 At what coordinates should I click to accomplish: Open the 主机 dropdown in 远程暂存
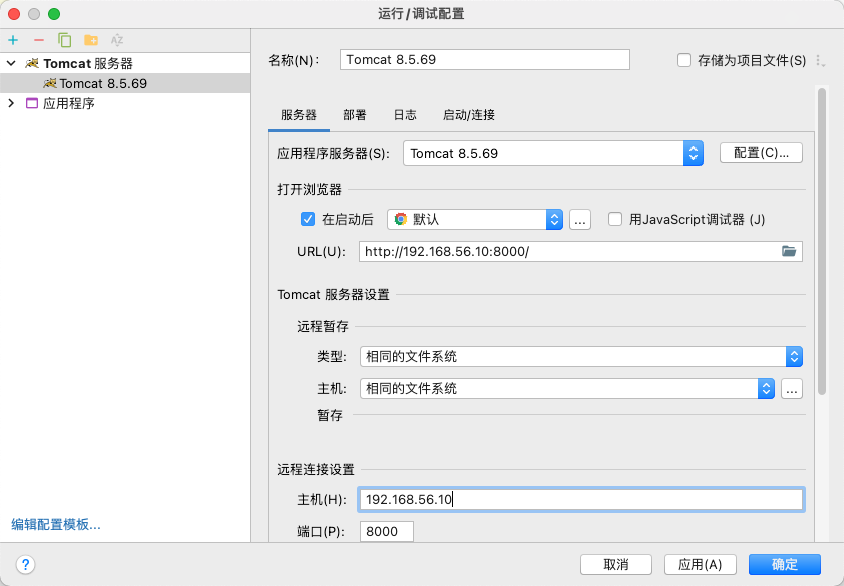pyautogui.click(x=567, y=389)
